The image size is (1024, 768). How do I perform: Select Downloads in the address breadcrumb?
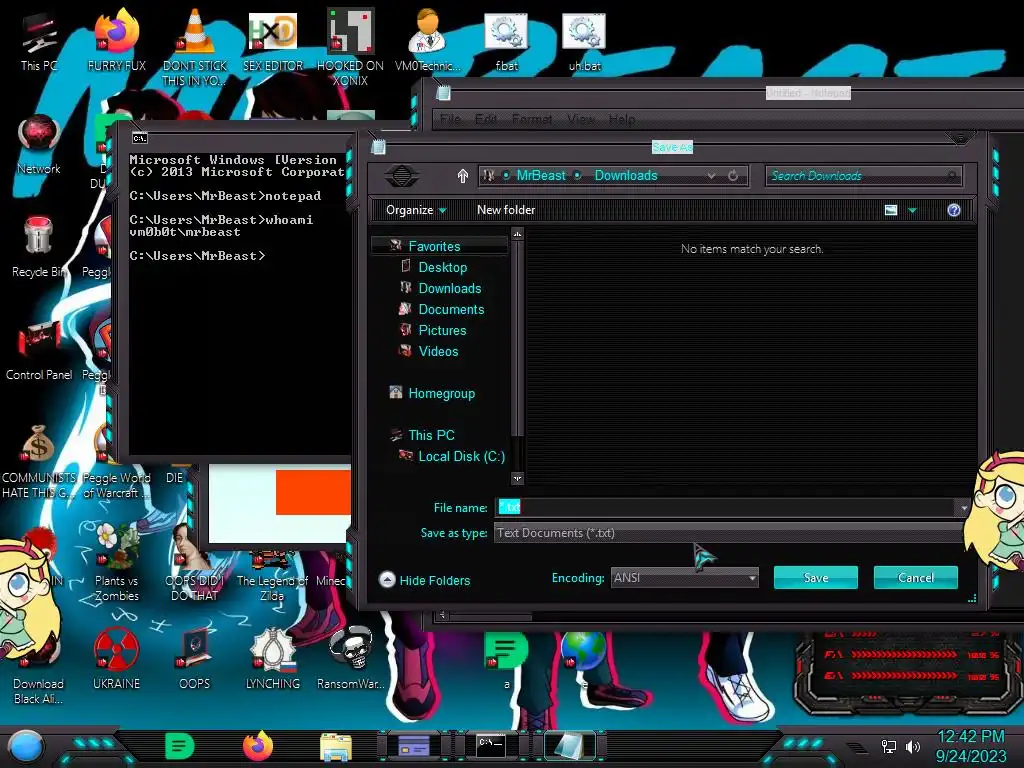[626, 176]
